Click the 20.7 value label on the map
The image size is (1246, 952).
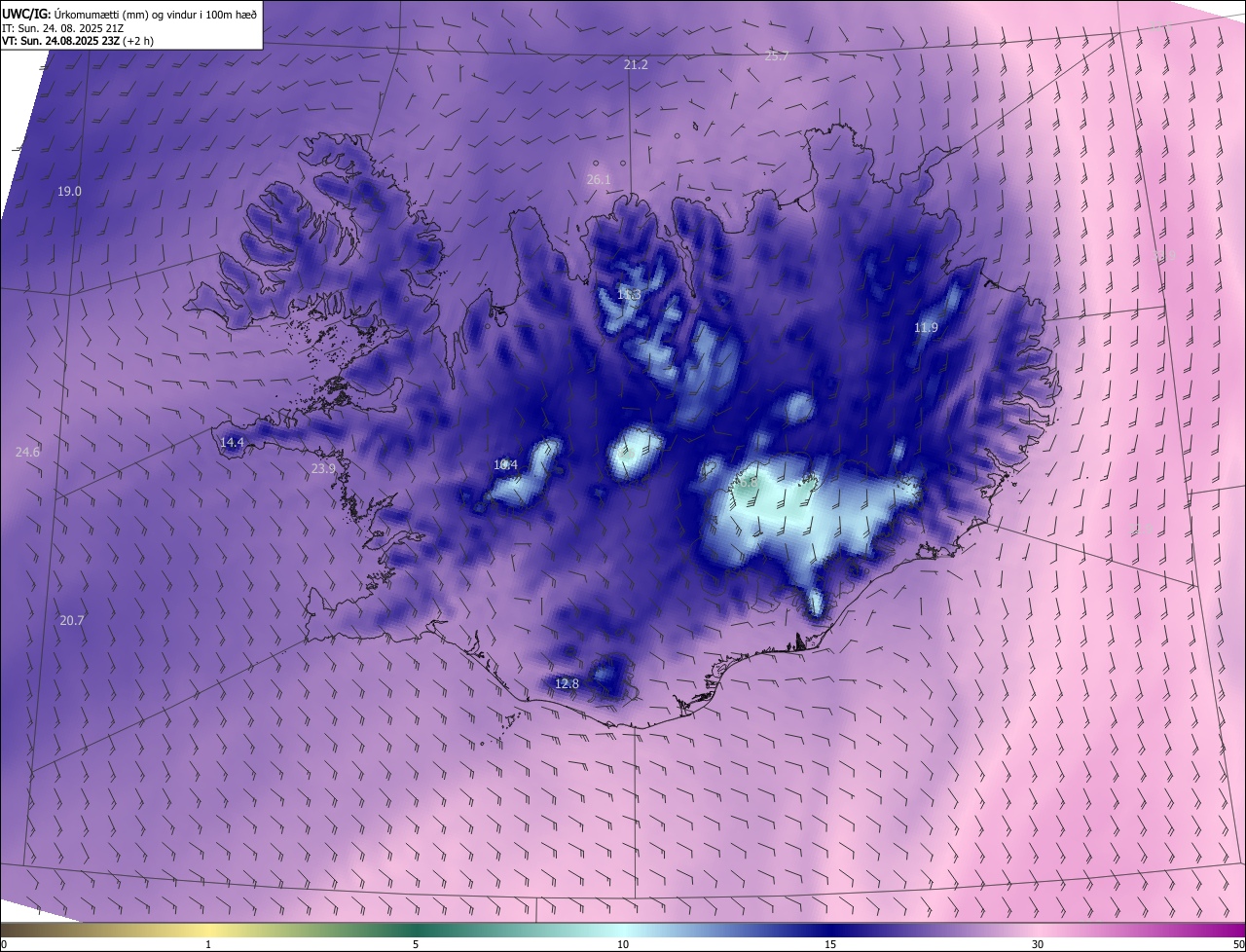[x=71, y=620]
